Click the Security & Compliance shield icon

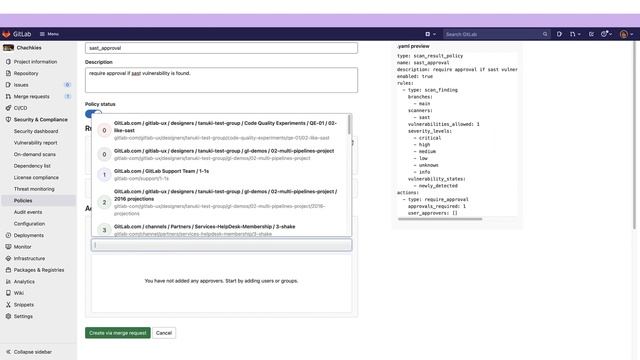[x=8, y=120]
